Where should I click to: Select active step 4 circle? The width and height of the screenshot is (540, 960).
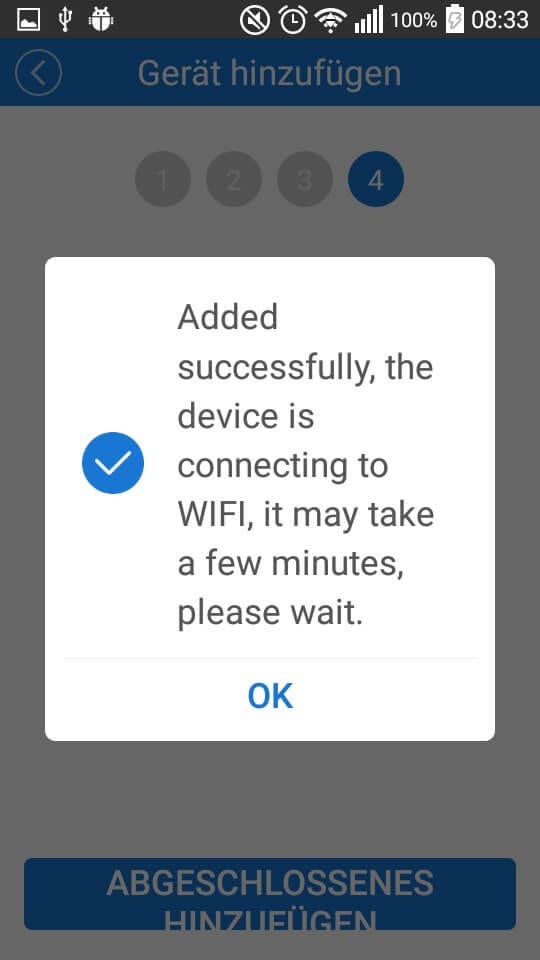[376, 179]
